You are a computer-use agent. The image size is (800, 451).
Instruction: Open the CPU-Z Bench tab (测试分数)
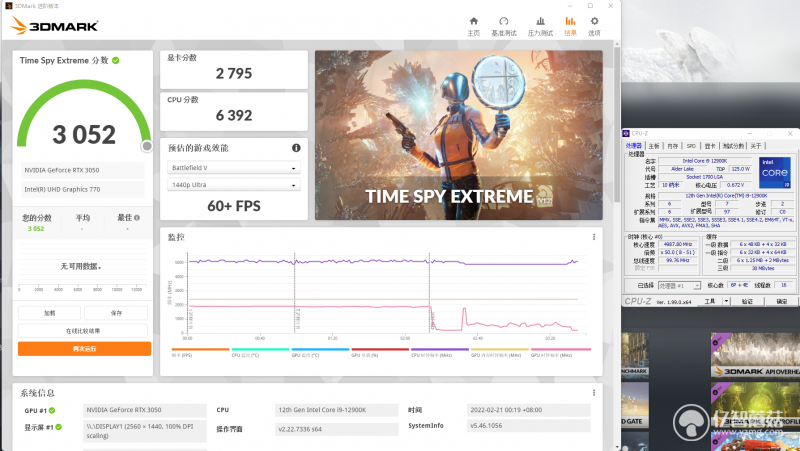(x=733, y=146)
